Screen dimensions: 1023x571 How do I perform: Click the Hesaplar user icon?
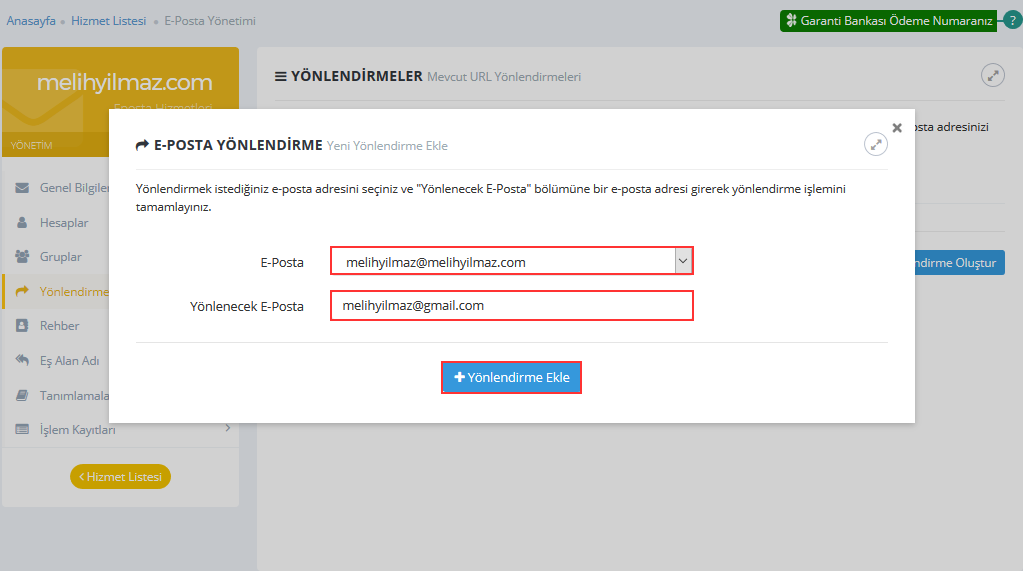(x=22, y=223)
